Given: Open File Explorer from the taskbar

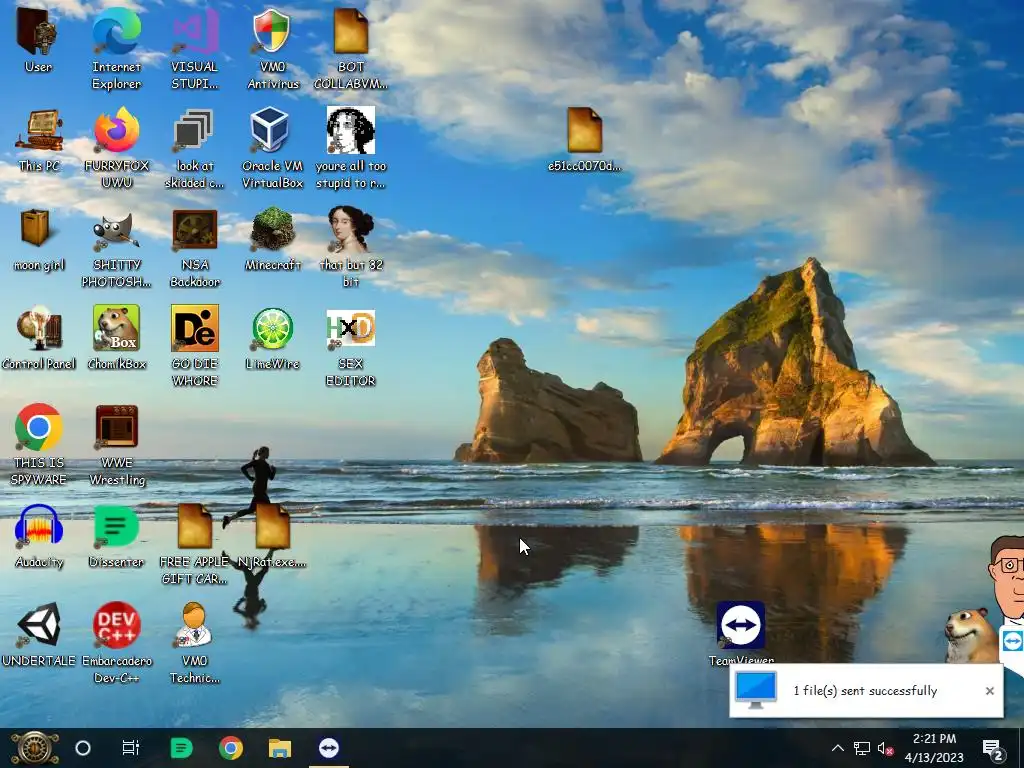Looking at the screenshot, I should coord(280,748).
